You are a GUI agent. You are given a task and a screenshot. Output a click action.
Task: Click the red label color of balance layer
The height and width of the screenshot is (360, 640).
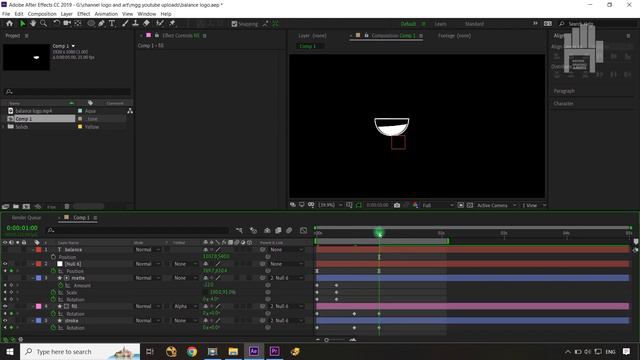pos(39,249)
